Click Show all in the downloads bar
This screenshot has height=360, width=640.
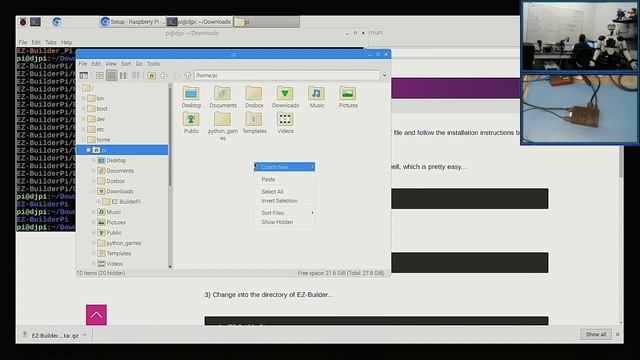click(596, 334)
